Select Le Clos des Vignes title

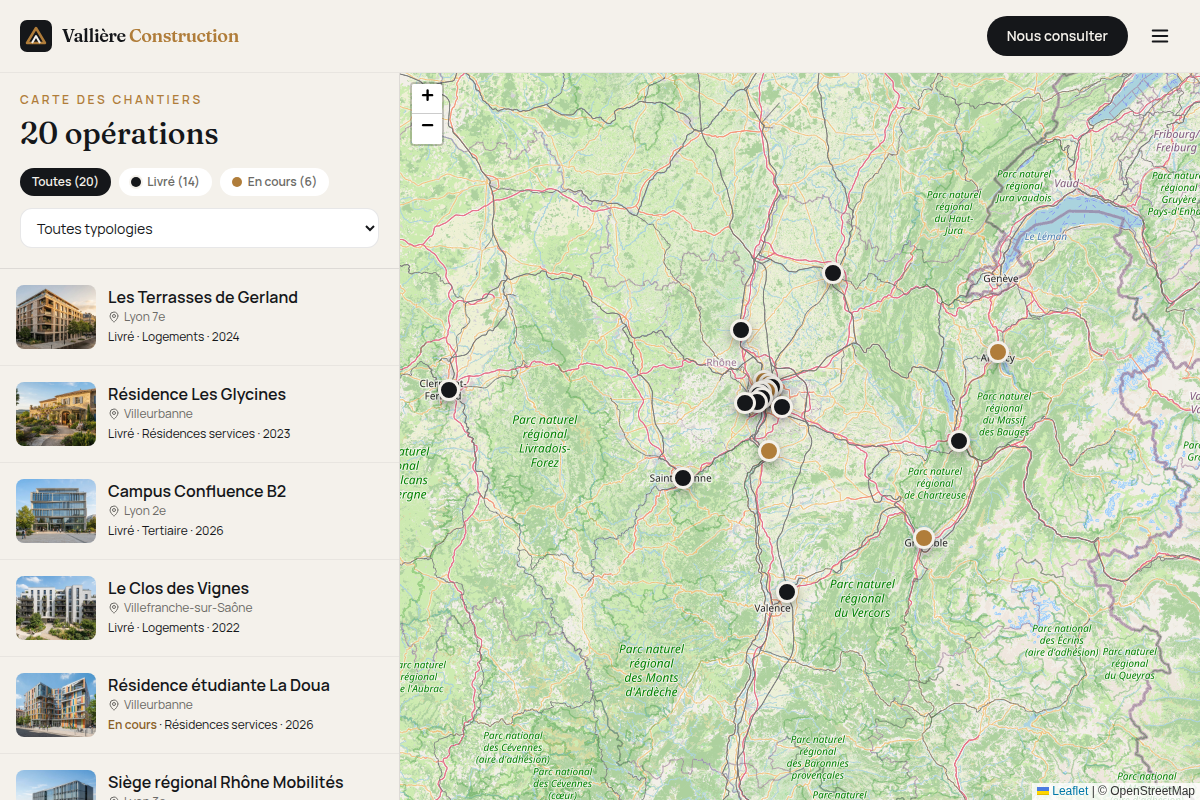click(x=178, y=588)
